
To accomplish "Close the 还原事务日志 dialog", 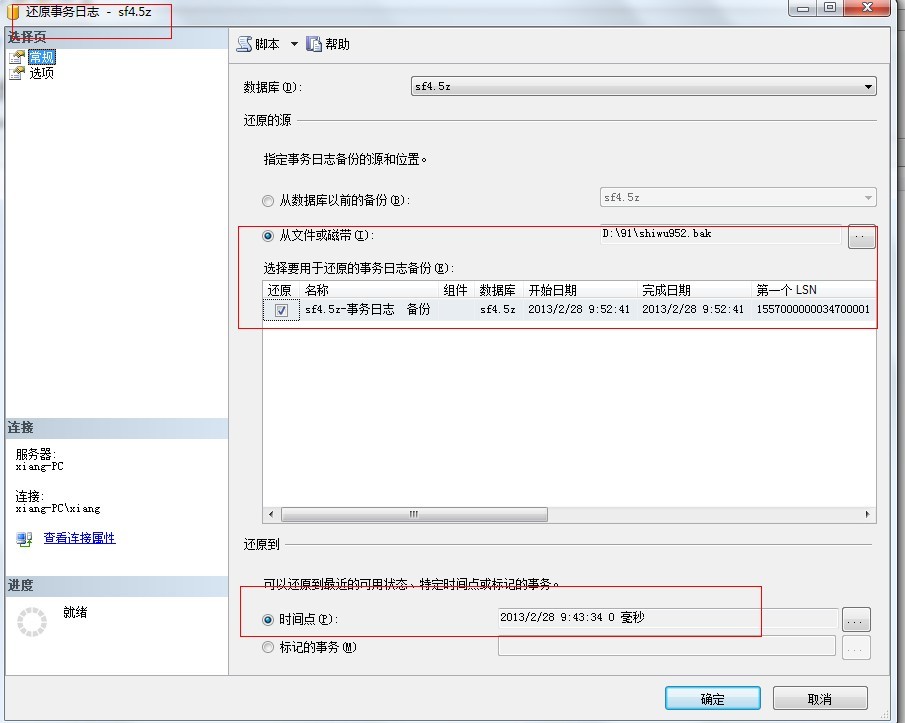I will 867,8.
